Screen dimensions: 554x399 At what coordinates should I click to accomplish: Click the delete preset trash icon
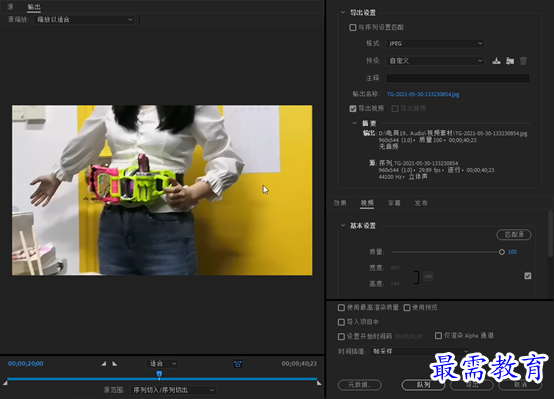coord(523,61)
